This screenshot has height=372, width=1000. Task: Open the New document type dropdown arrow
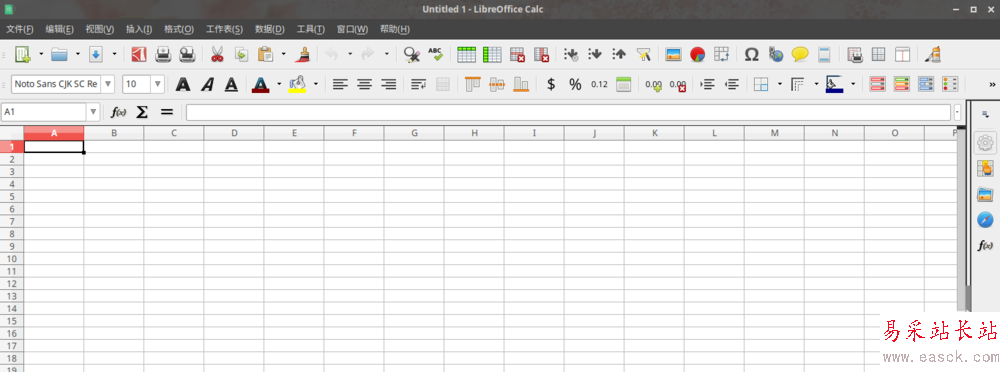(41, 55)
